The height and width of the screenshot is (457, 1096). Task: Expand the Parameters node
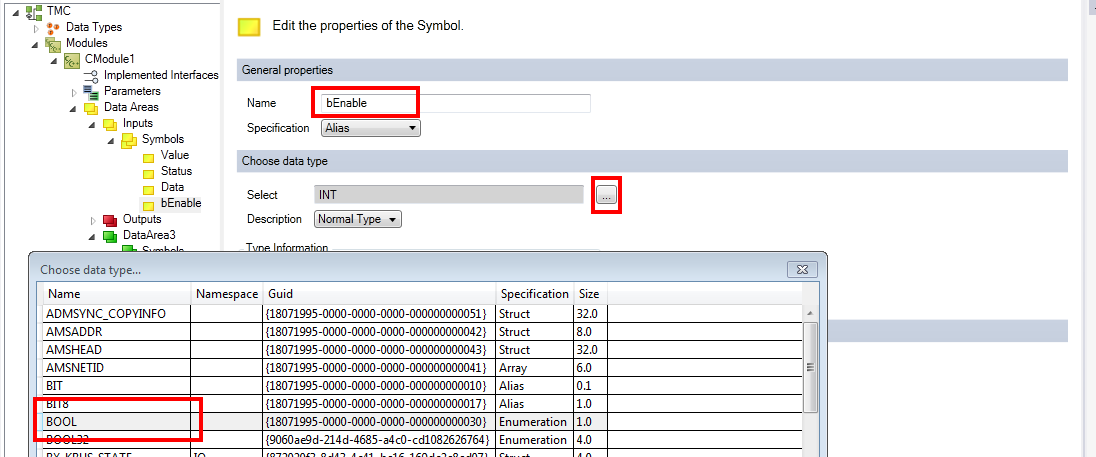(74, 92)
